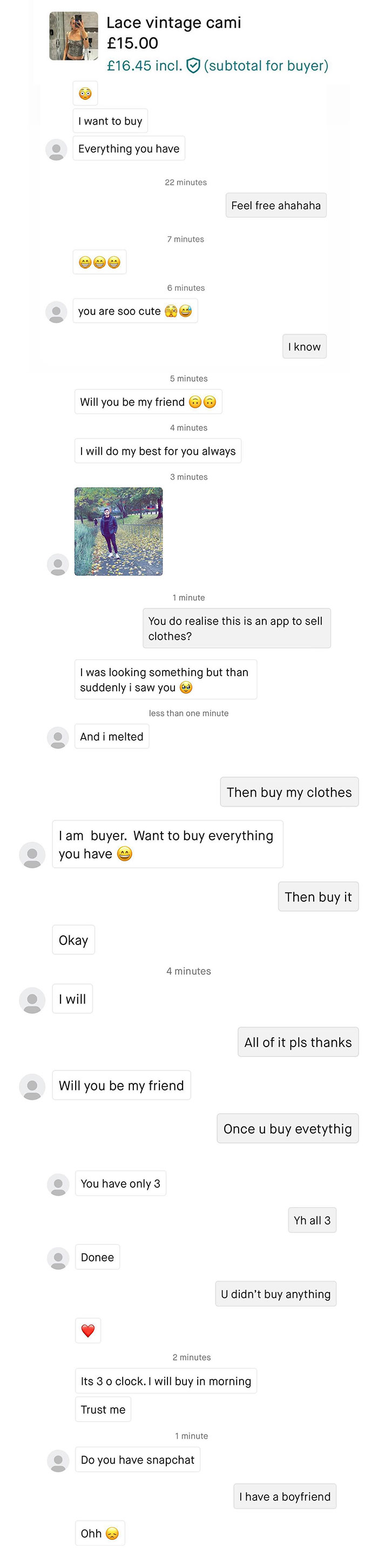Image resolution: width=378 pixels, height=1568 pixels.
Task: Click the '22 minutes' timestamp
Action: 186,182
